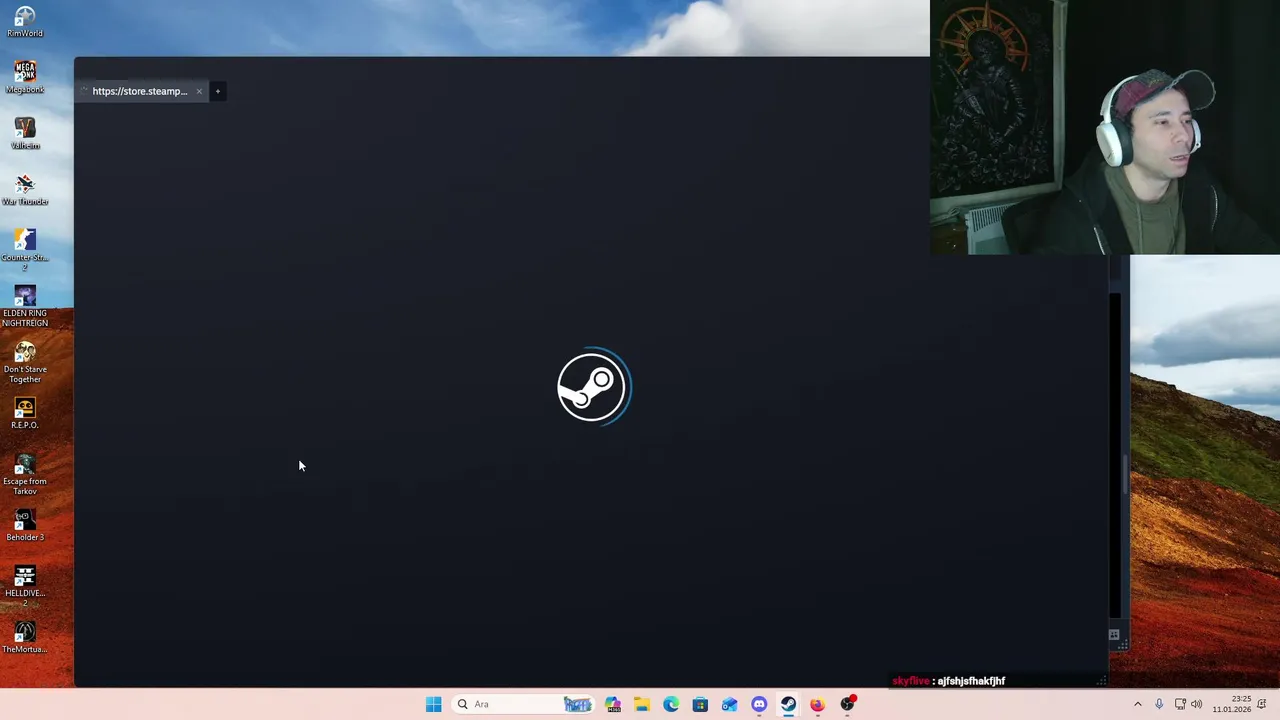Open the Windows Start menu
Screen dimensions: 1280x720
(433, 704)
